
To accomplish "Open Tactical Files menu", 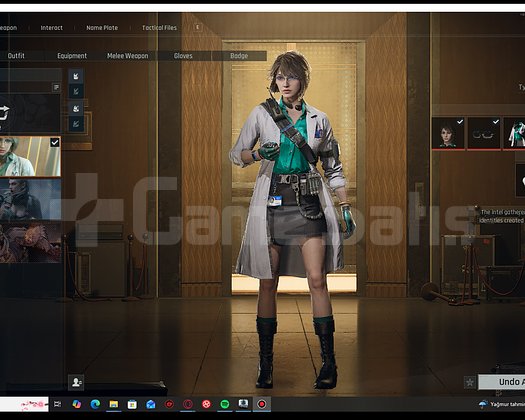I will click(159, 28).
